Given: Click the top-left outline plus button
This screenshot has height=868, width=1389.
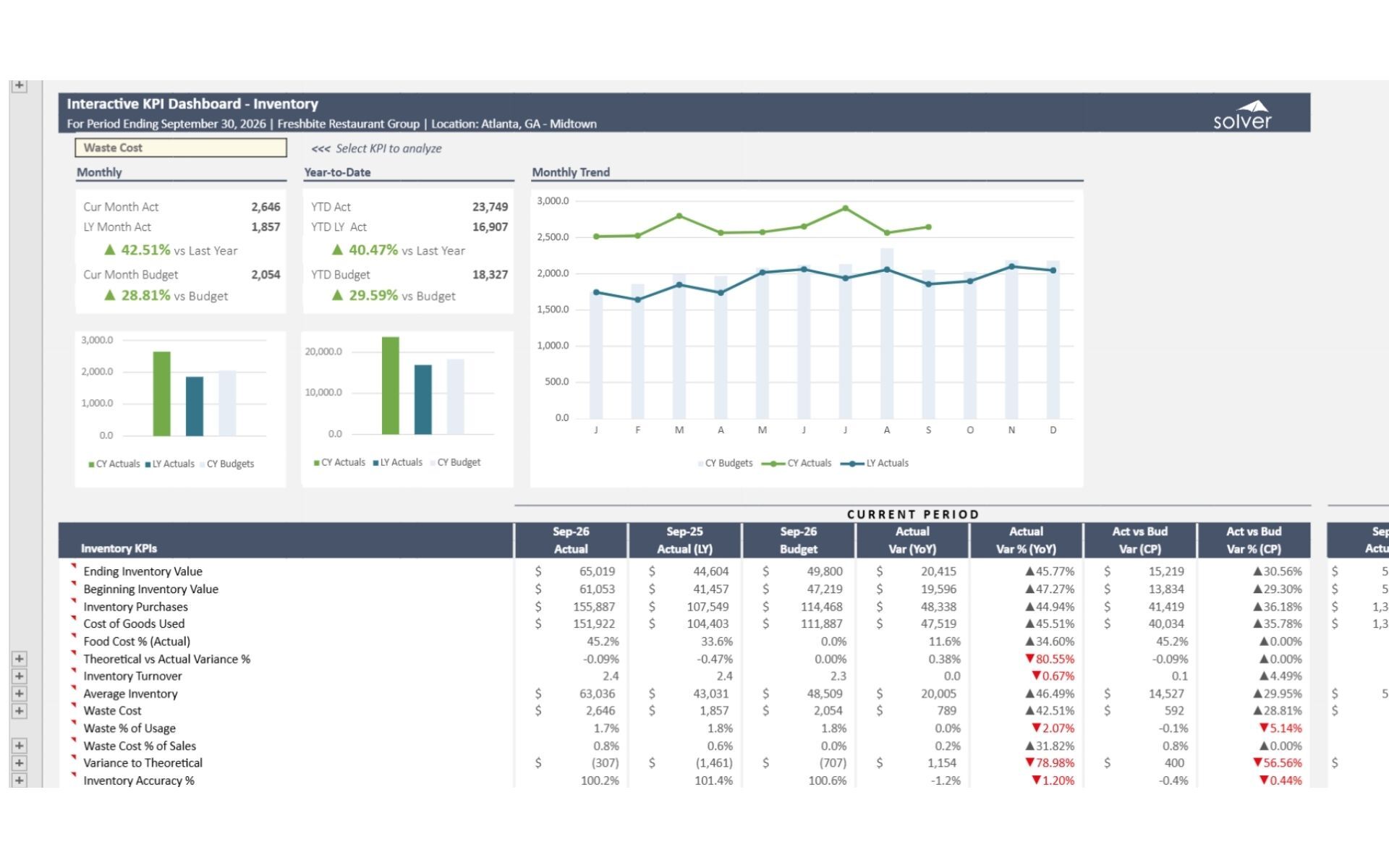Looking at the screenshot, I should pyautogui.click(x=20, y=85).
